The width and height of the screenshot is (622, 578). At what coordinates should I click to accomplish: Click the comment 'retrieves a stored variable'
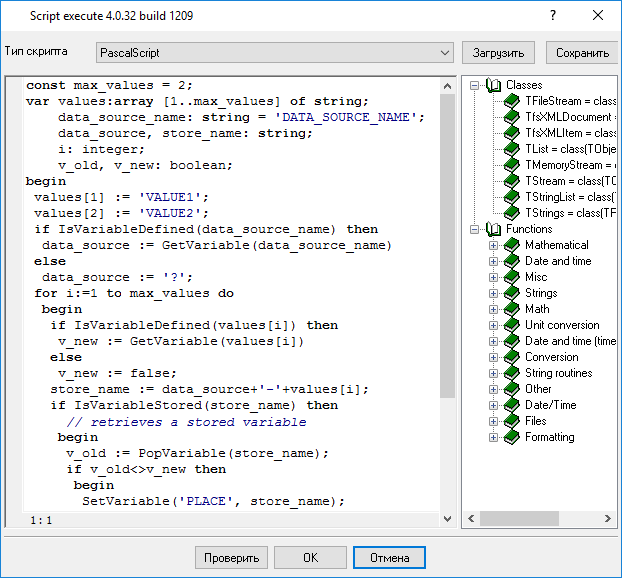click(198, 422)
